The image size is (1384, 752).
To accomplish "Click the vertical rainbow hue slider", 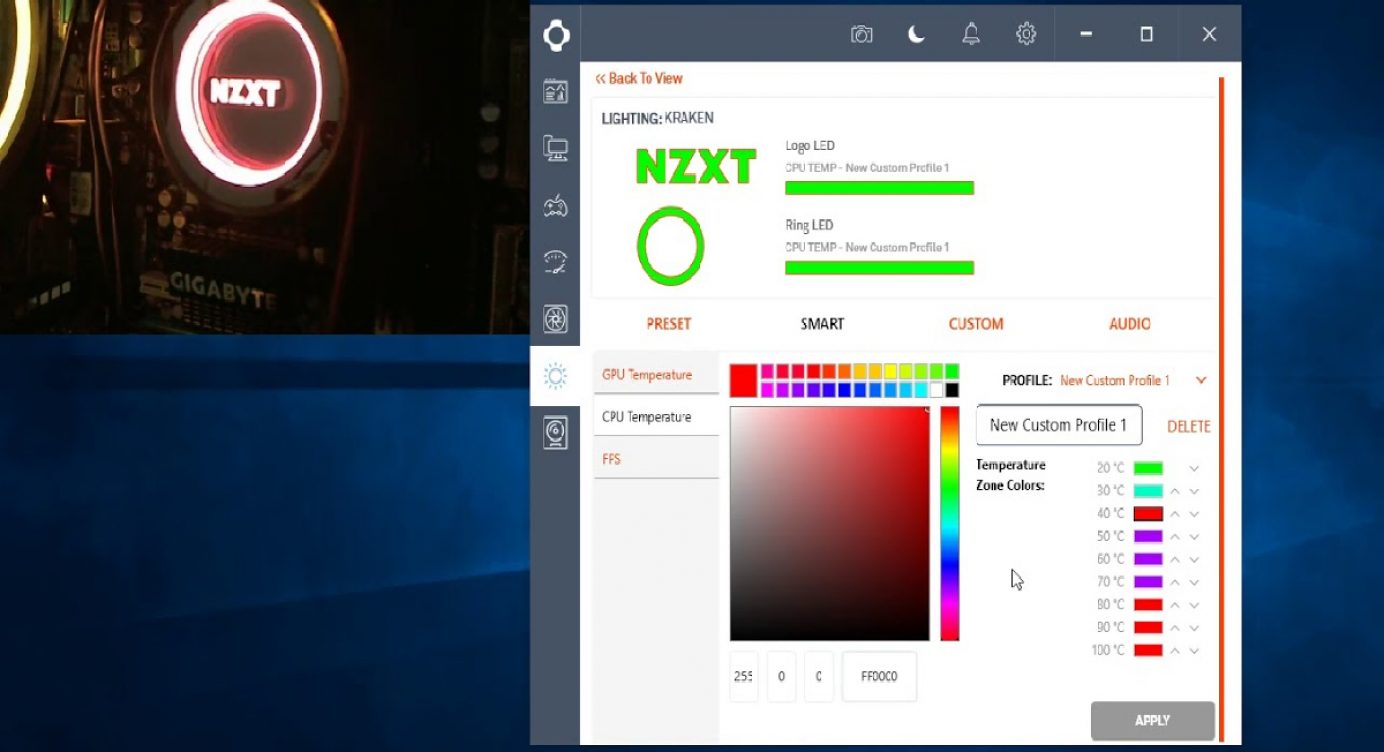I will 949,523.
